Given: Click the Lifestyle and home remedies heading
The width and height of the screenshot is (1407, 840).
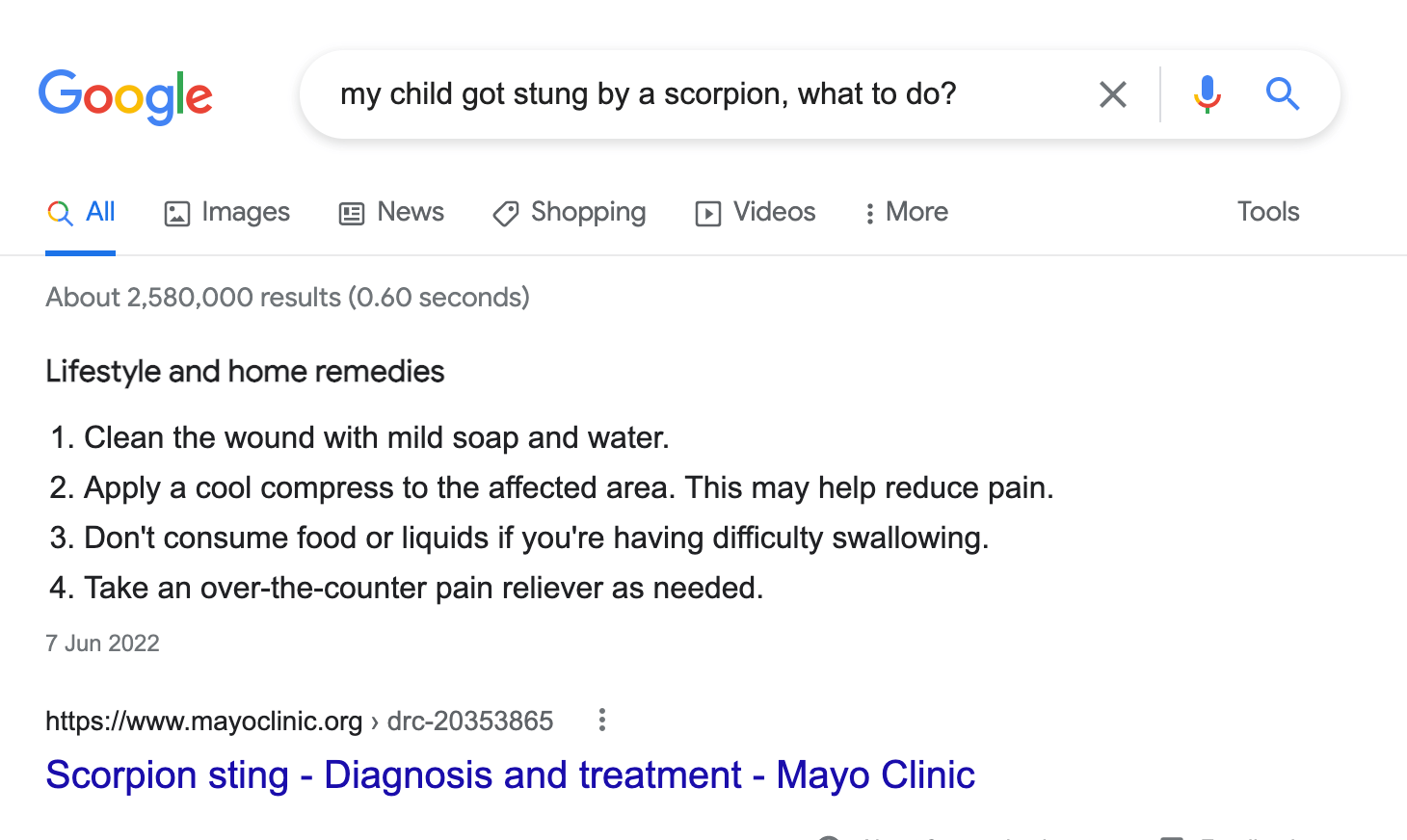Looking at the screenshot, I should click(245, 372).
